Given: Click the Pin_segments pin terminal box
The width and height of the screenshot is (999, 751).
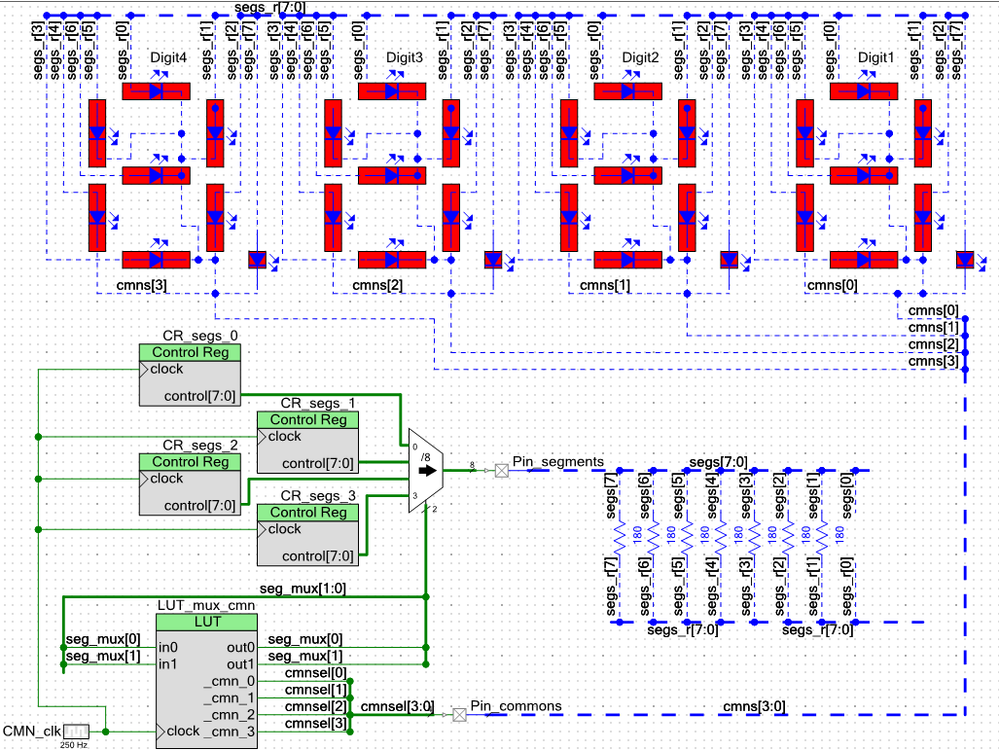Looking at the screenshot, I should tap(502, 471).
